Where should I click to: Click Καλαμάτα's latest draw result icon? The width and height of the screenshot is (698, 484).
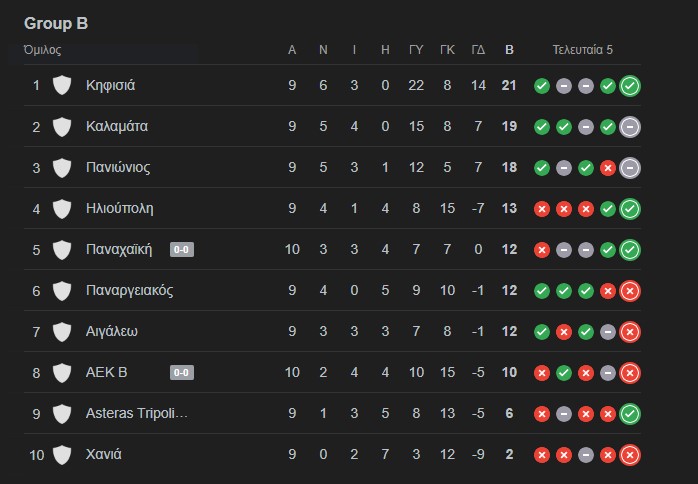[630, 127]
